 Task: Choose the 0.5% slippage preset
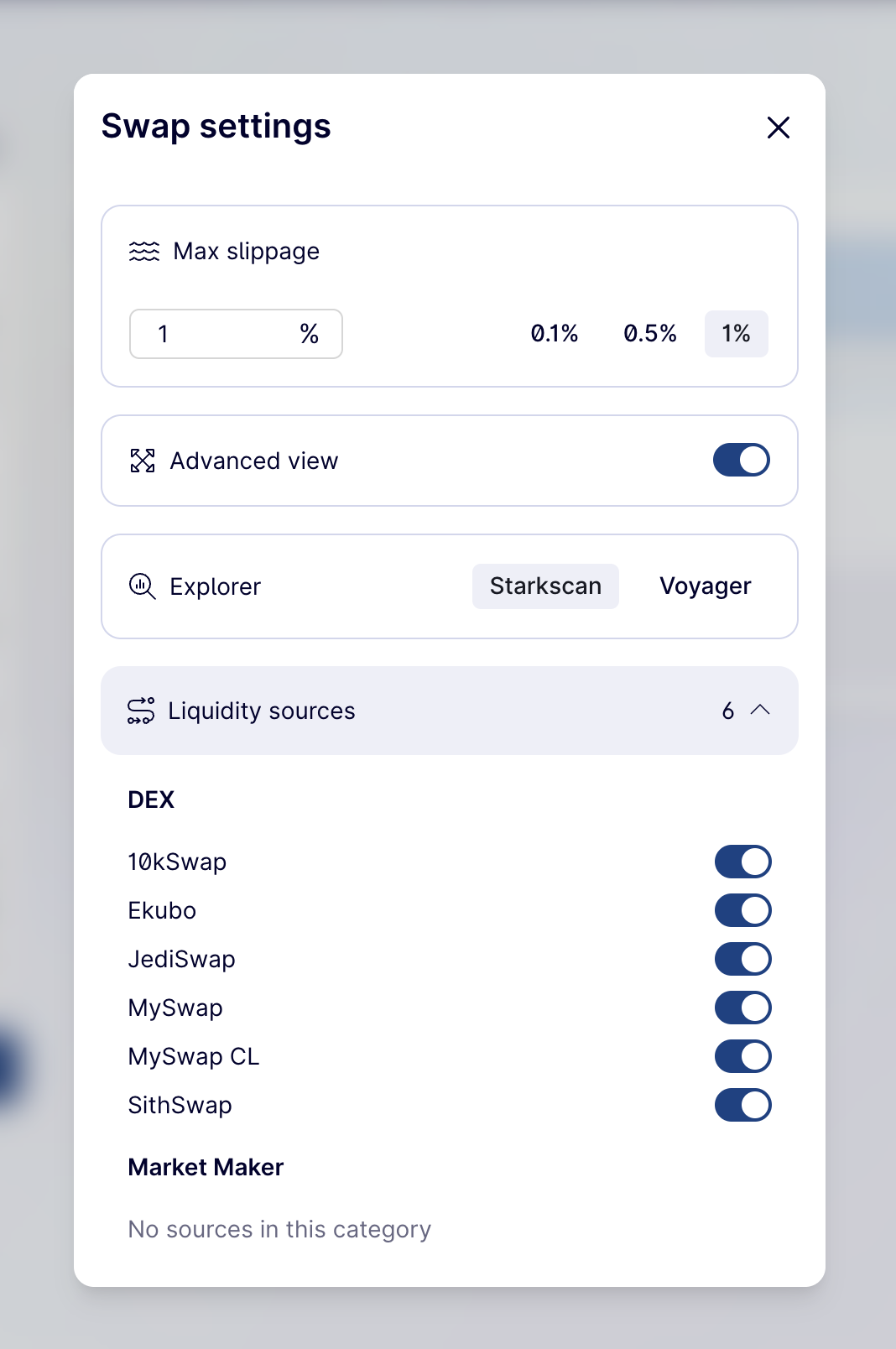pyautogui.click(x=650, y=334)
